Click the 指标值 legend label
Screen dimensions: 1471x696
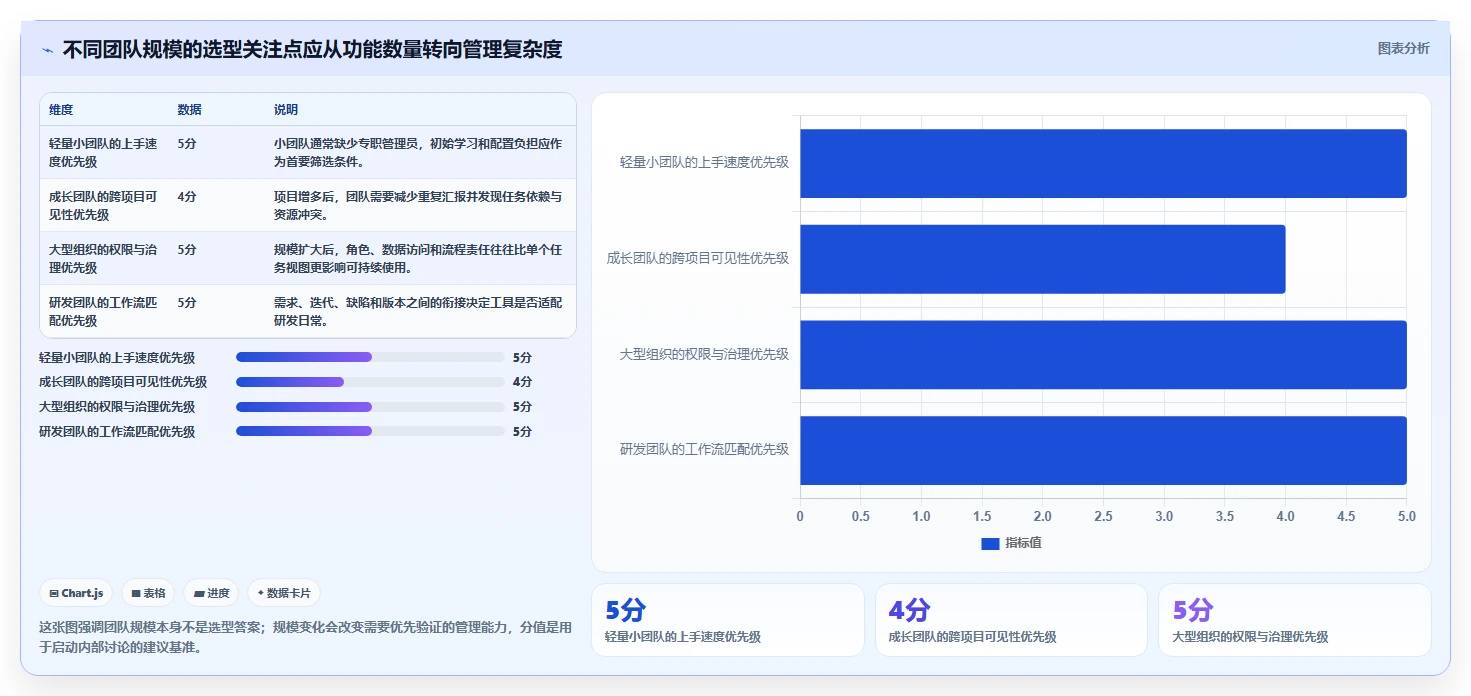point(1023,543)
